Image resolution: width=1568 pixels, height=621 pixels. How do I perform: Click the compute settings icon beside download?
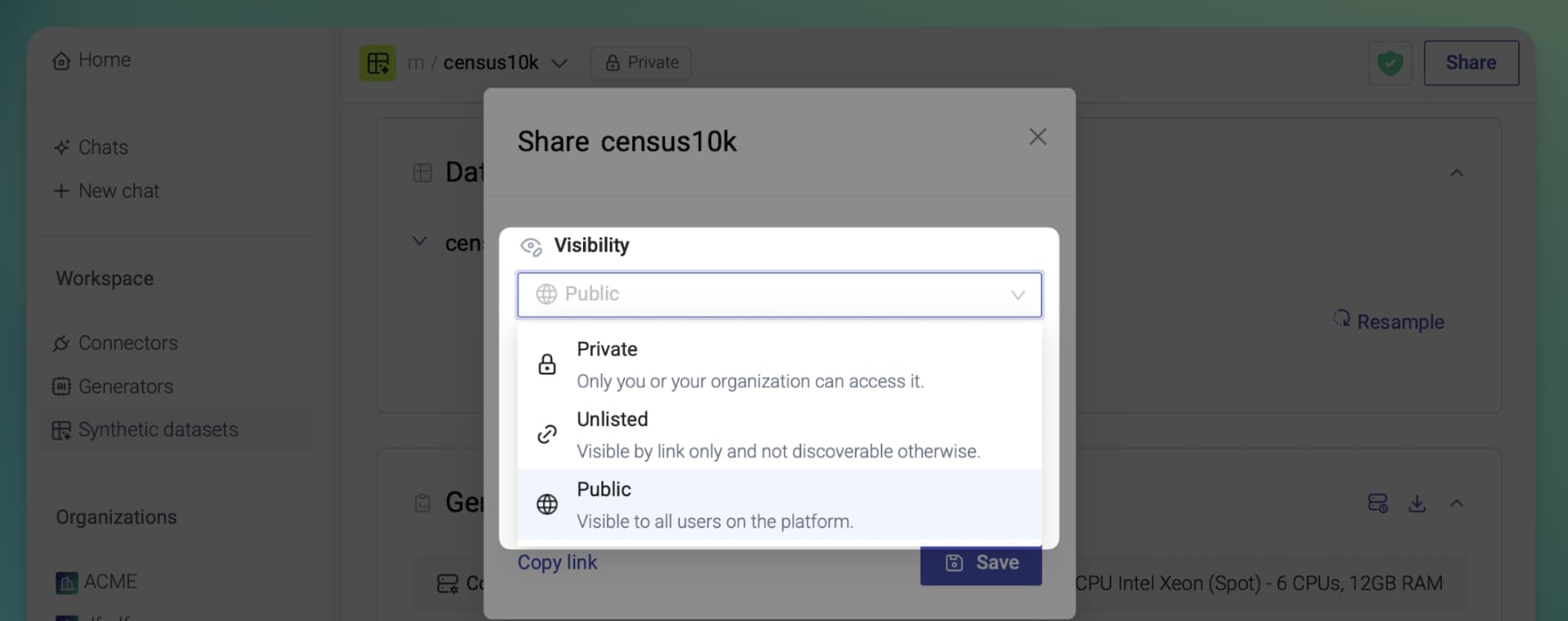pos(1378,503)
